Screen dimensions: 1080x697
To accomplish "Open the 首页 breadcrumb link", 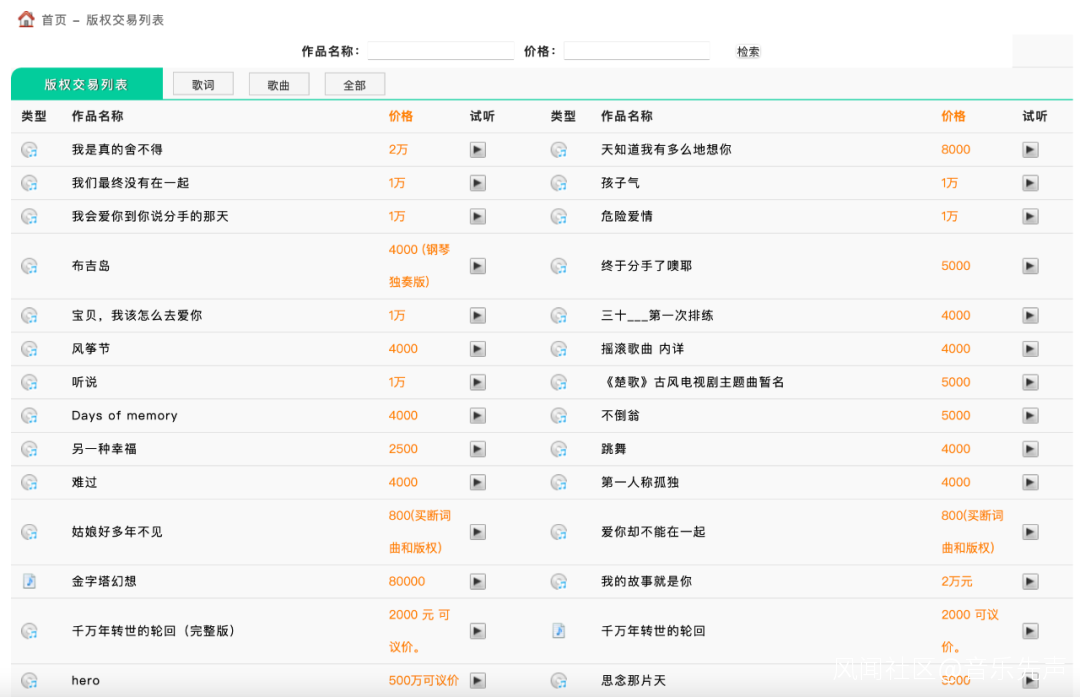I will coord(54,20).
